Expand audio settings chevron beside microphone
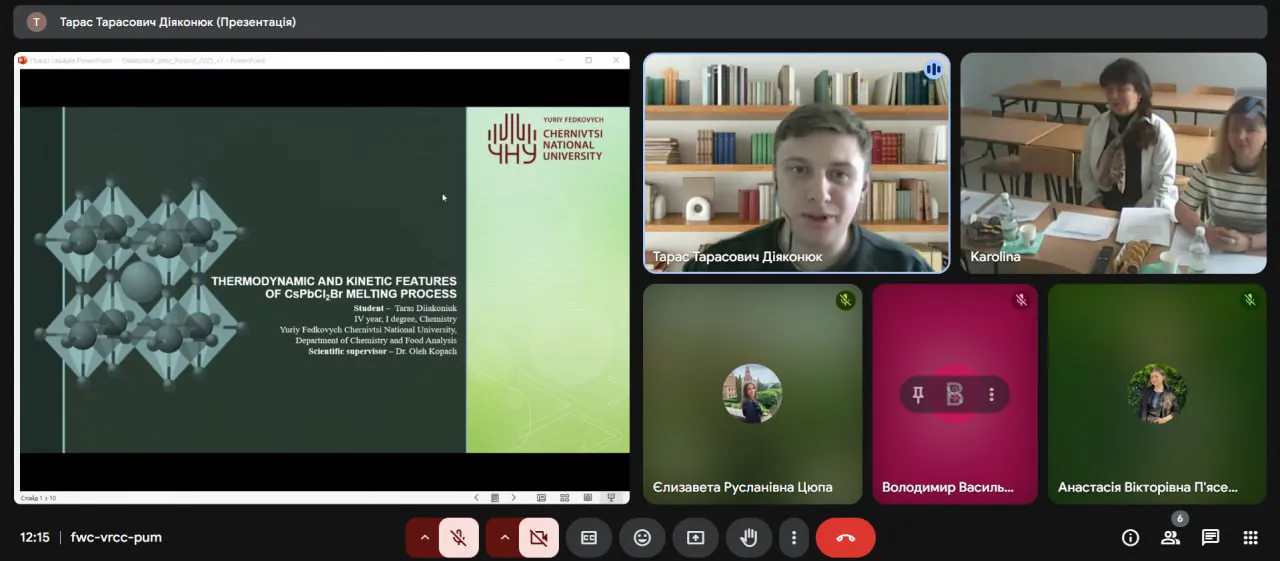This screenshot has height=561, width=1280. (424, 538)
